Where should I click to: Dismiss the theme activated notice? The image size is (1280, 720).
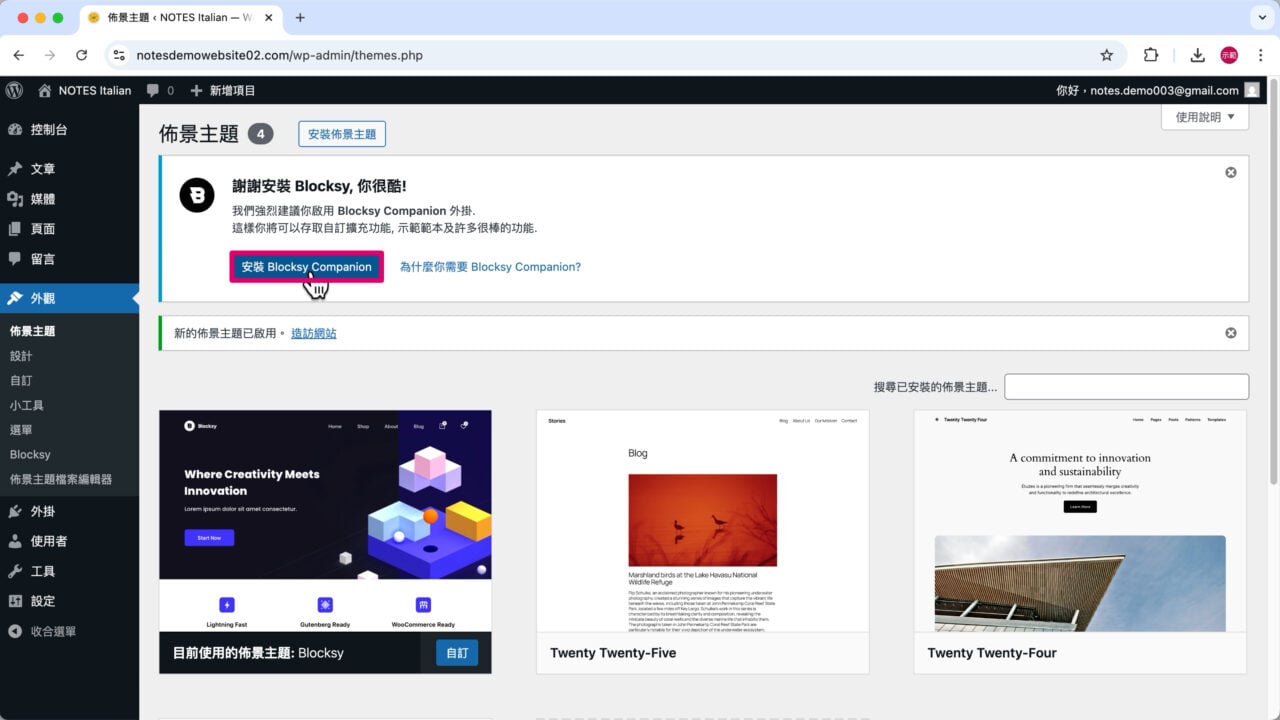click(1230, 332)
